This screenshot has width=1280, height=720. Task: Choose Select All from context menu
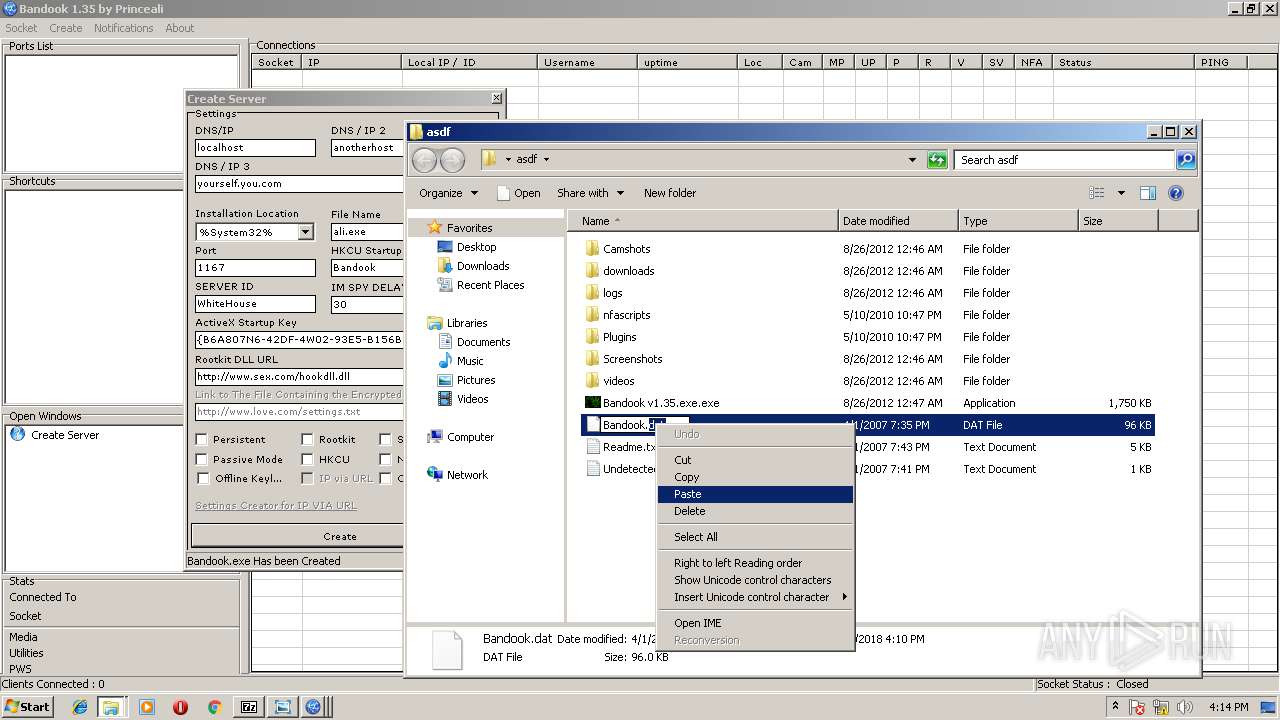(x=755, y=537)
